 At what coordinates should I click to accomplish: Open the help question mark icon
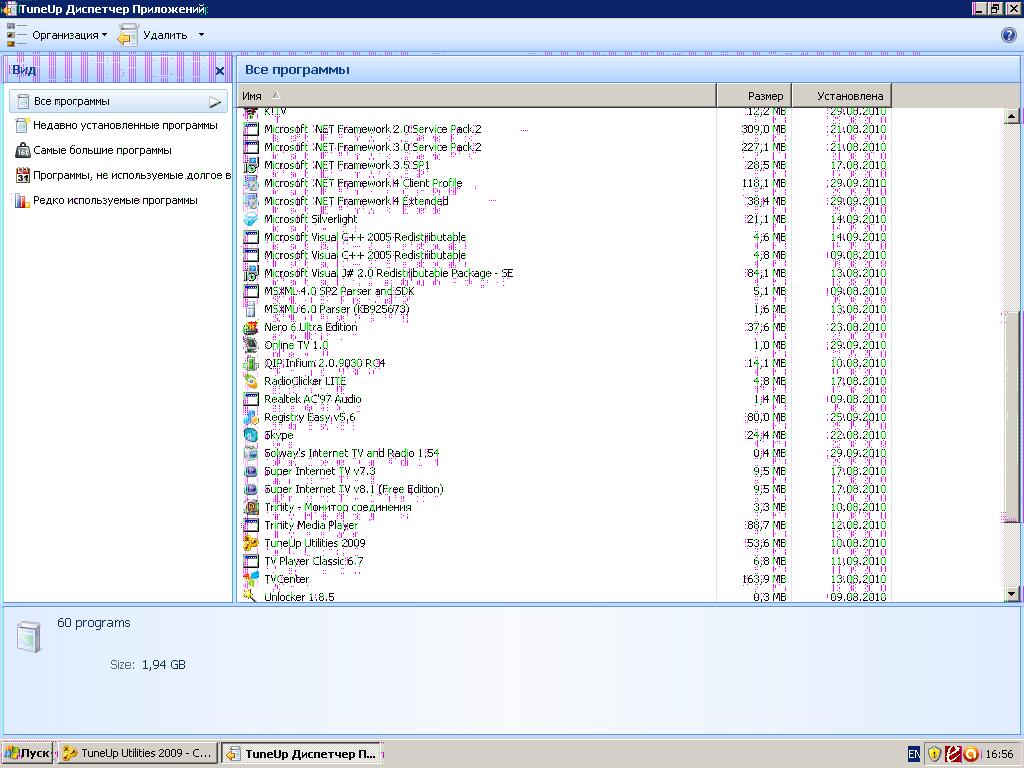tap(1008, 35)
